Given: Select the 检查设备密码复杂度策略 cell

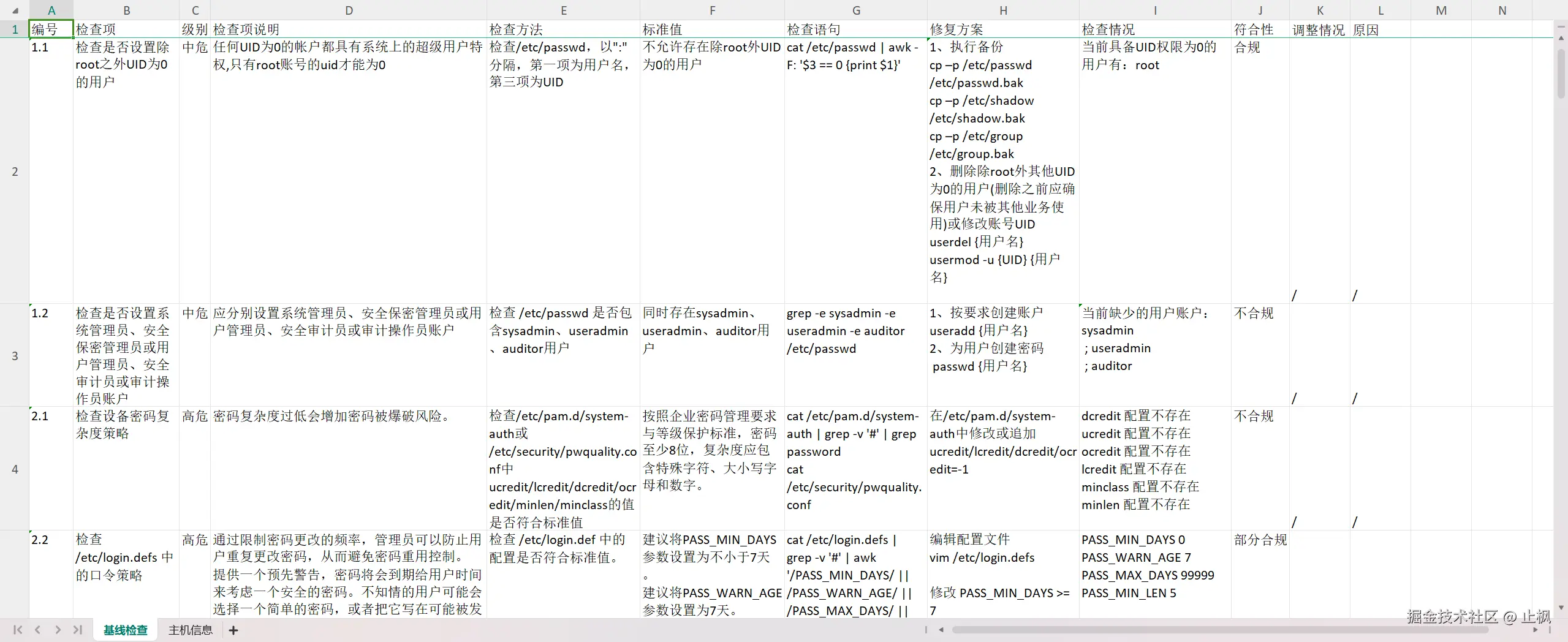Looking at the screenshot, I should click(126, 469).
